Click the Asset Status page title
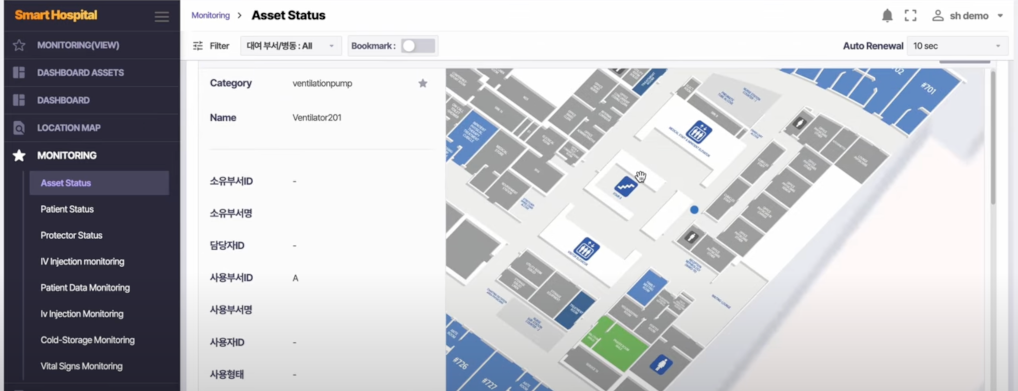Viewport: 1018px width, 391px height. (288, 15)
